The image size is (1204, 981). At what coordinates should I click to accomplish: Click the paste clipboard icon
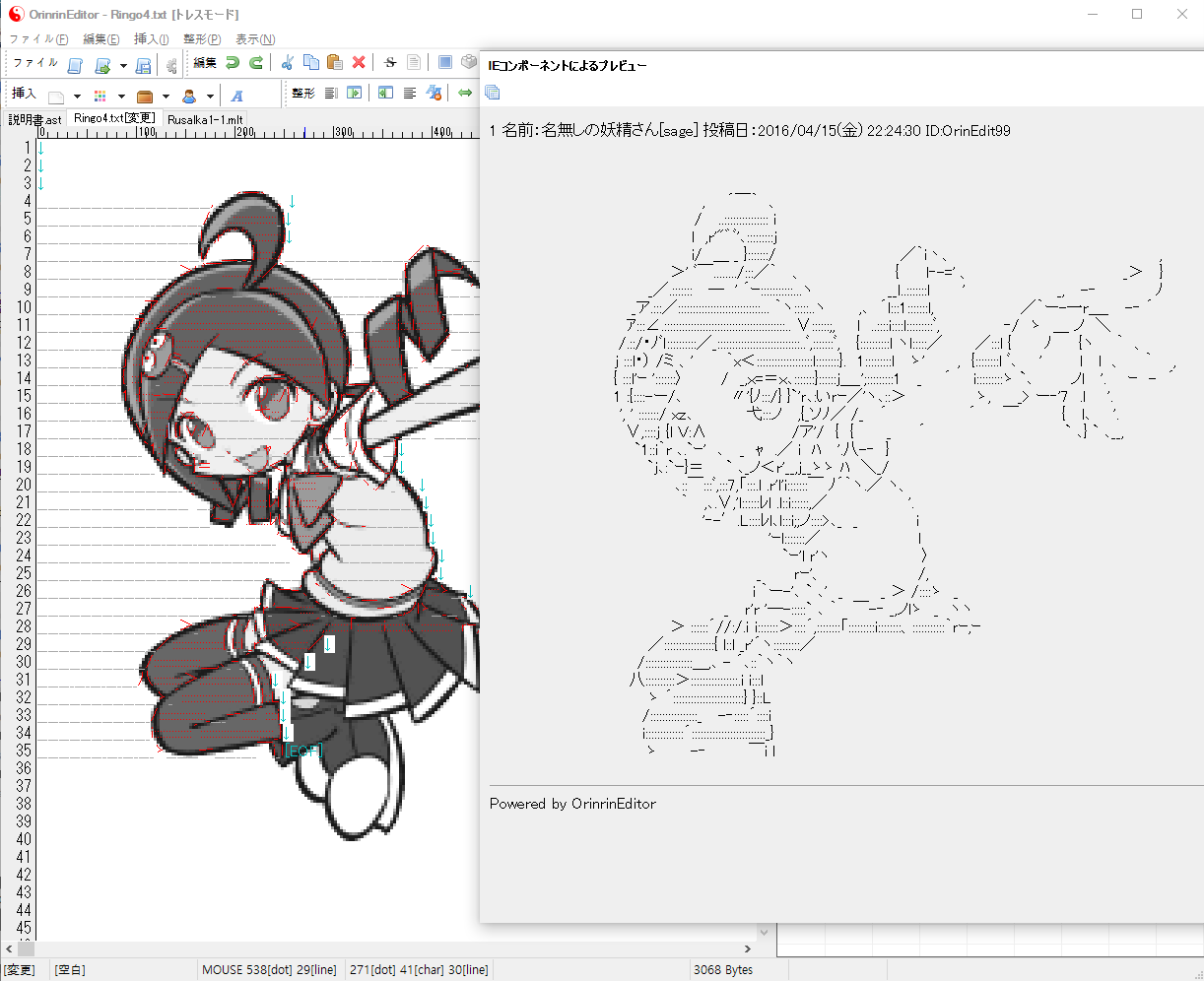pos(334,63)
